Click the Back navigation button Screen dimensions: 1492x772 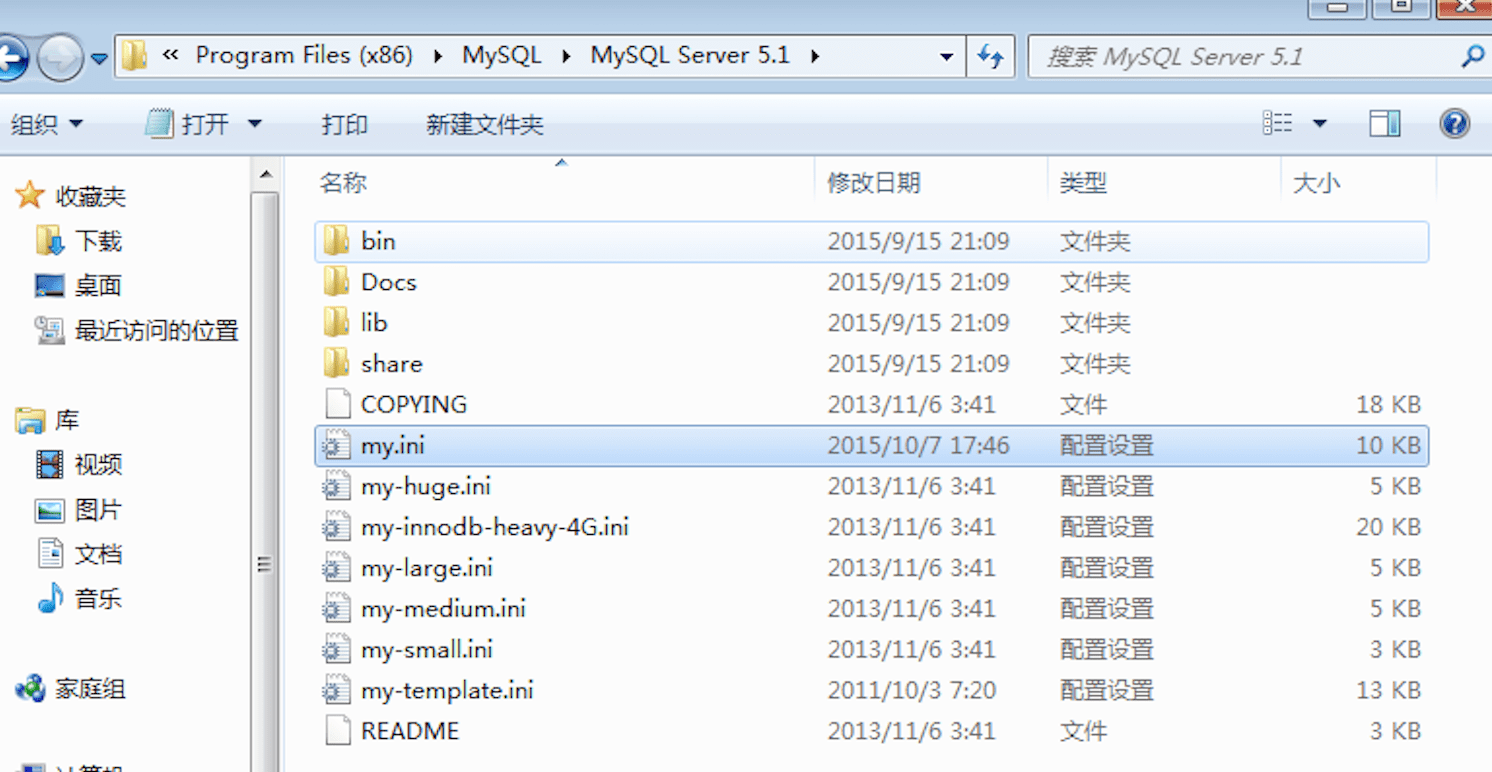coord(12,57)
